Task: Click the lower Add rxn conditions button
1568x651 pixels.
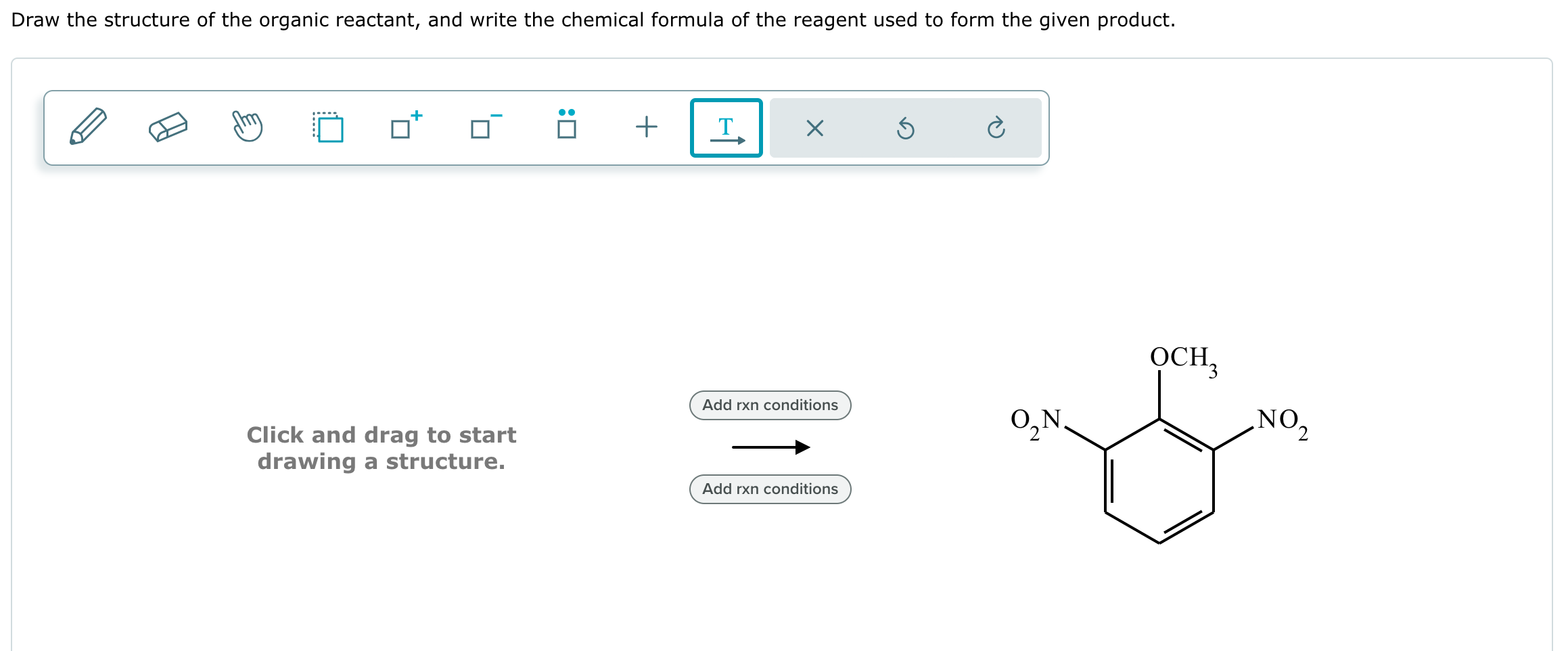Action: pos(770,489)
